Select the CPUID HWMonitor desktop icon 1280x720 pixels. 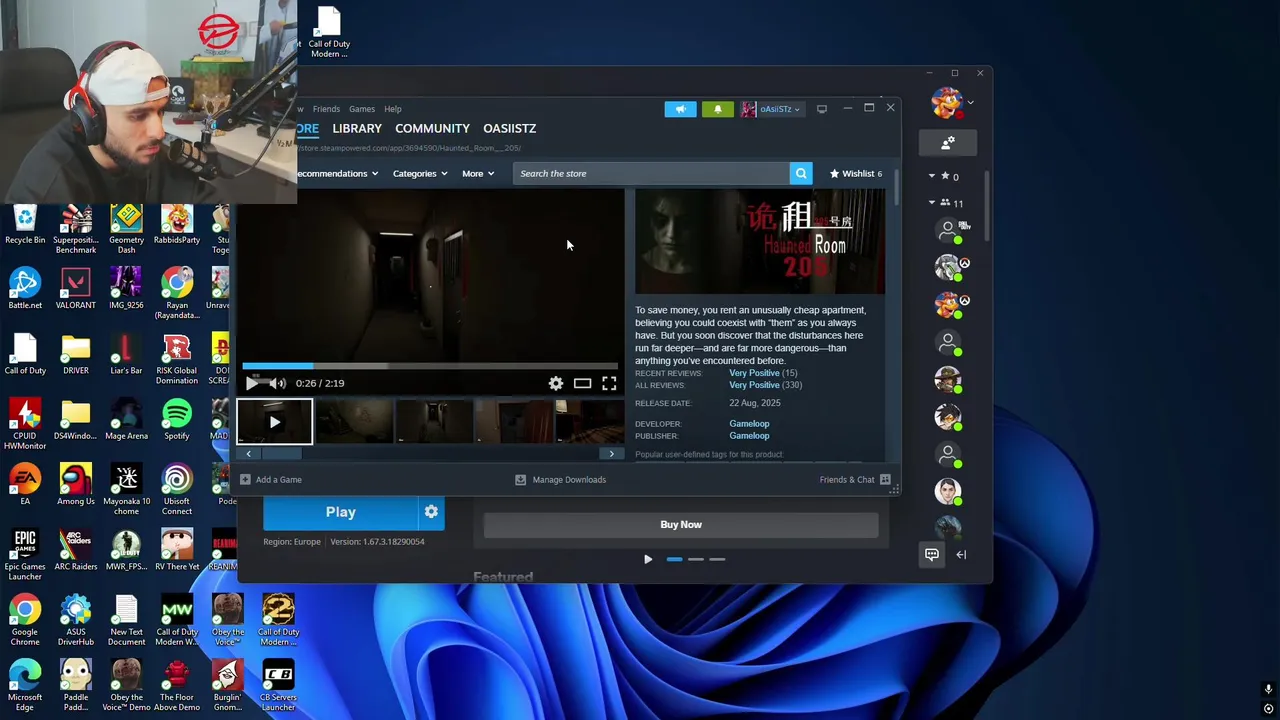(x=25, y=425)
